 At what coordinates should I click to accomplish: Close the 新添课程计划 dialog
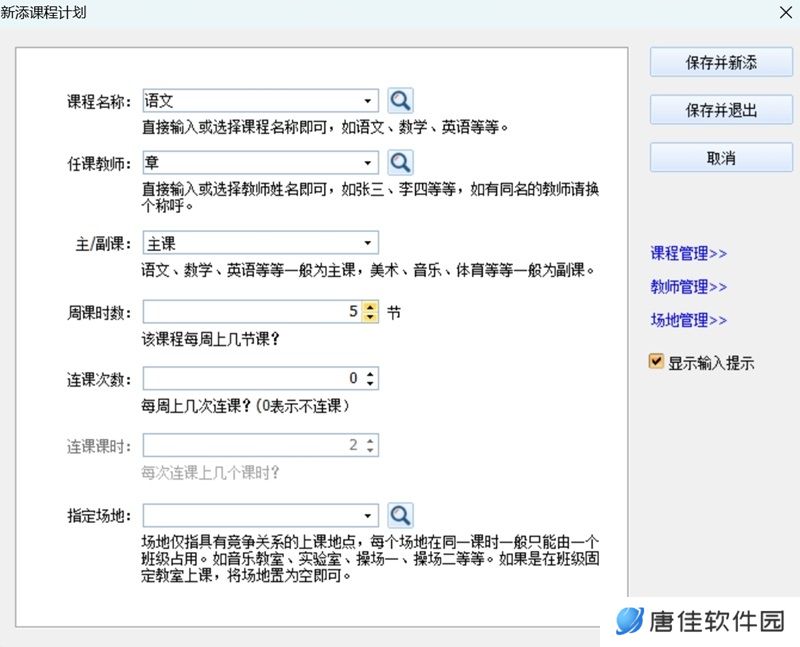786,12
